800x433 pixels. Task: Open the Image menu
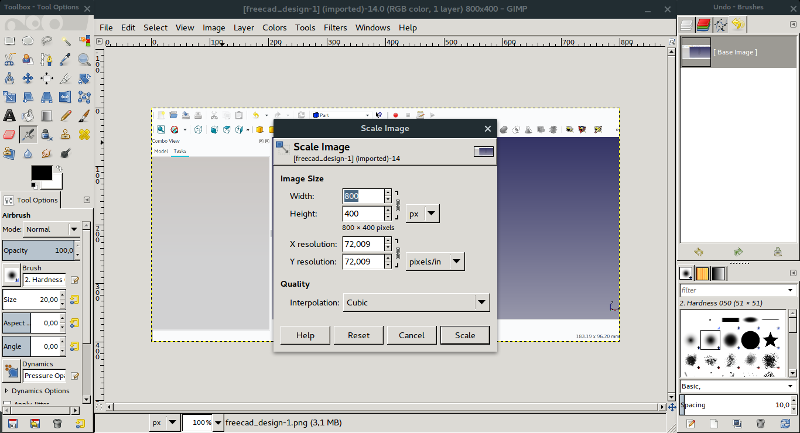point(213,28)
